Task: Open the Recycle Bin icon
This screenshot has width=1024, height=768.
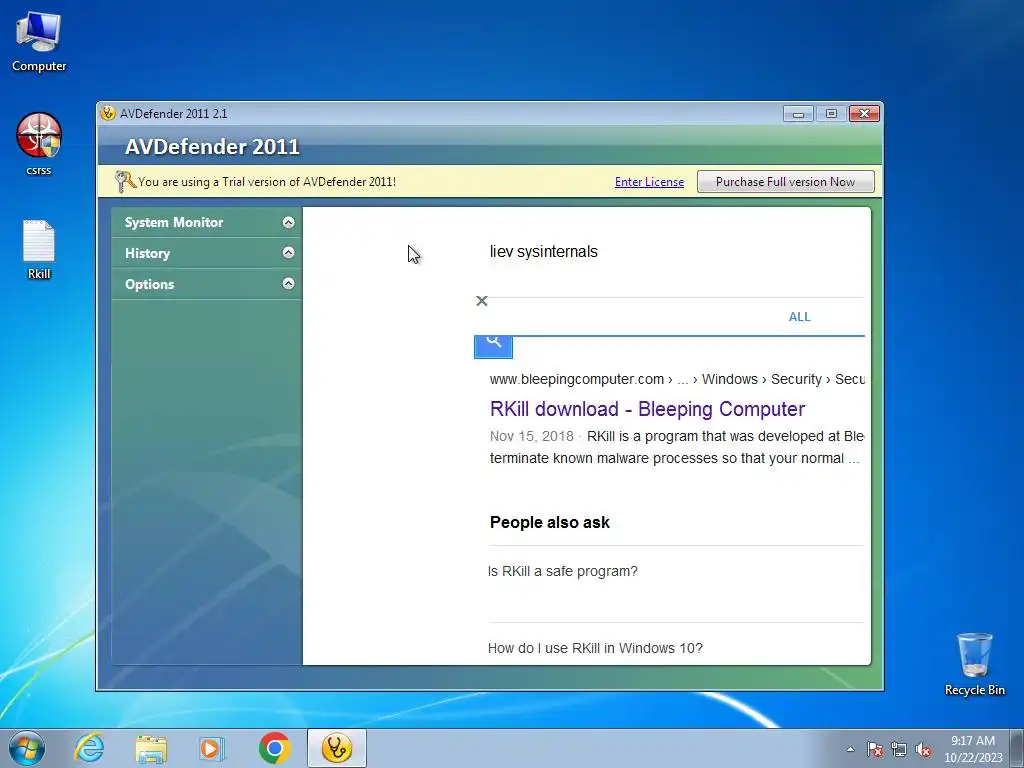Action: (x=974, y=664)
